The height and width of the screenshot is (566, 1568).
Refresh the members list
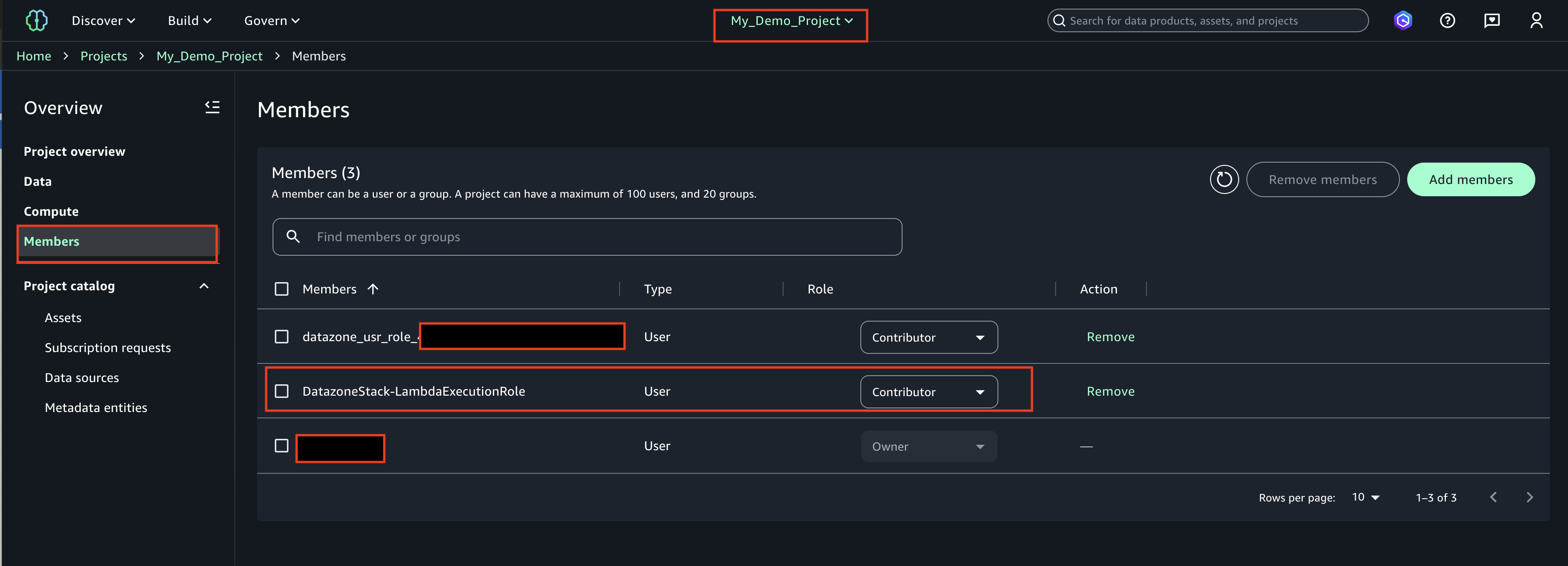1224,179
